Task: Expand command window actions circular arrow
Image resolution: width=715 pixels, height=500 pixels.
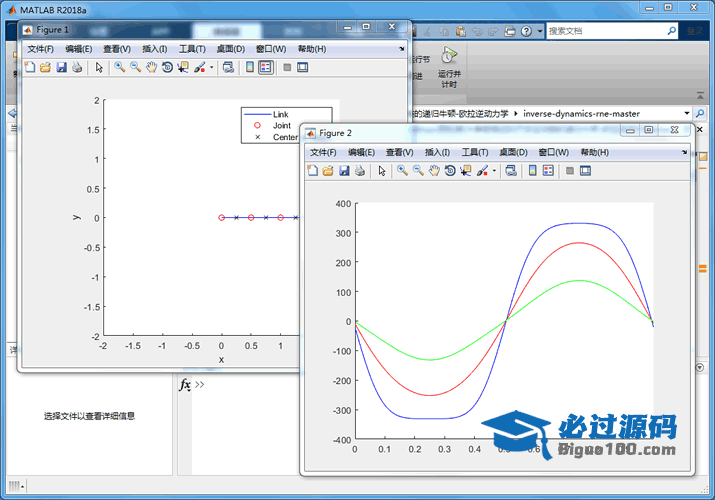Action: click(700, 367)
